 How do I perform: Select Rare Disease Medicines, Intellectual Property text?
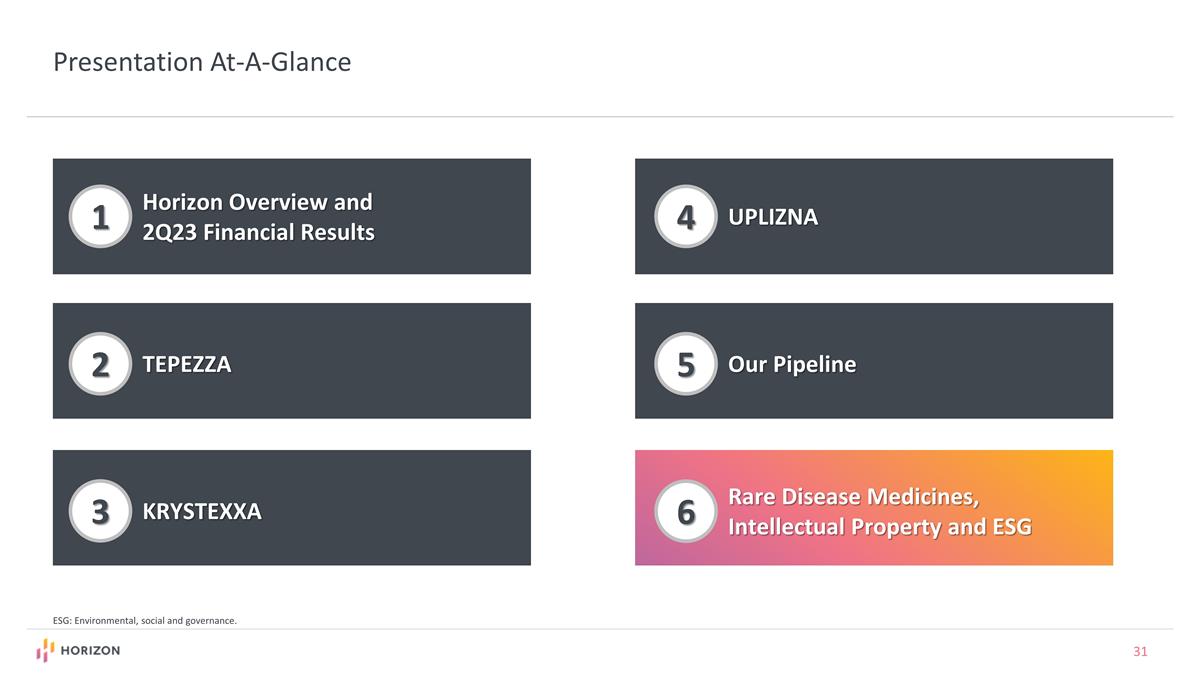point(879,511)
